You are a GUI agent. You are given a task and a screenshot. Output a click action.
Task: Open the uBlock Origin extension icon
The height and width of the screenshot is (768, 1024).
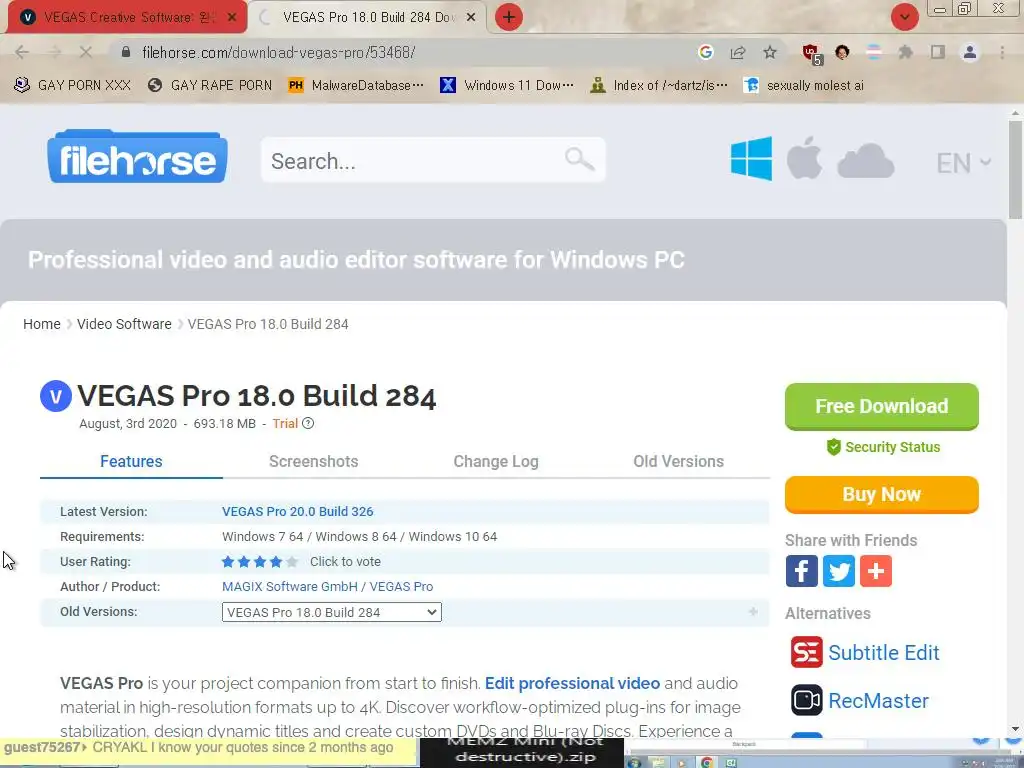tap(812, 54)
